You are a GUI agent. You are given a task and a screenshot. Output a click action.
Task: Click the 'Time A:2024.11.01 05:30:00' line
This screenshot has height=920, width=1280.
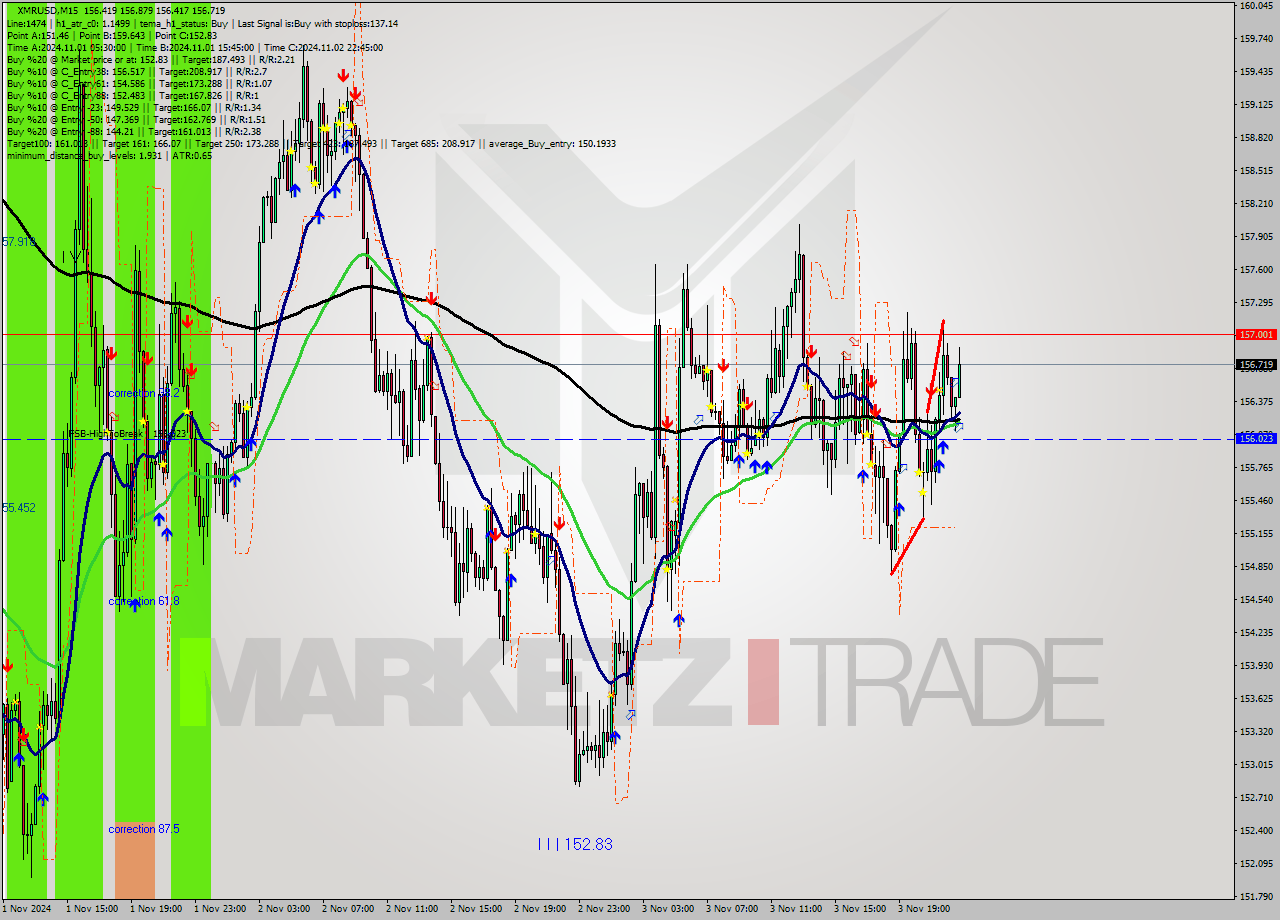(x=66, y=47)
